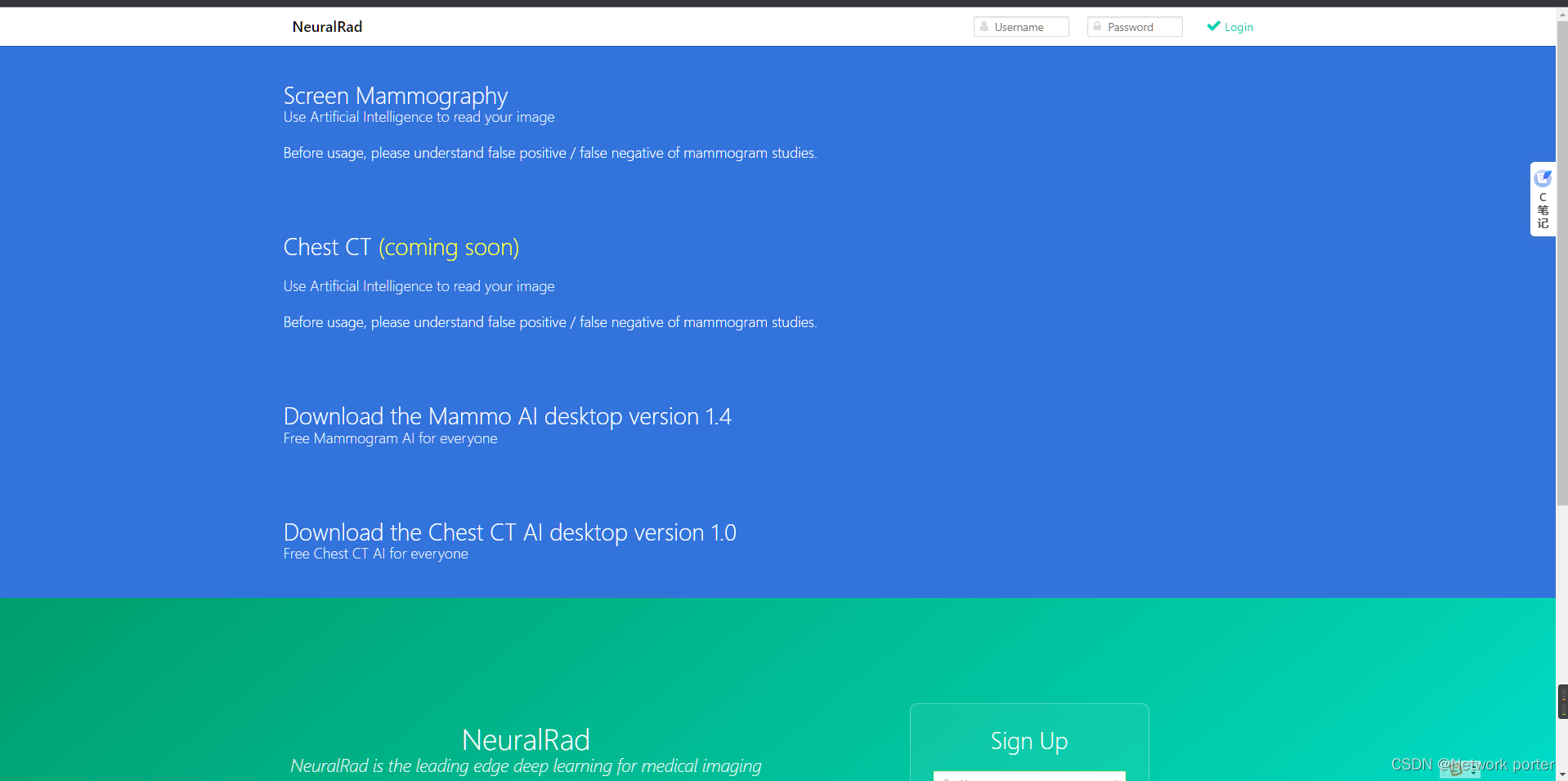This screenshot has width=1568, height=781.
Task: Open the C笔记 side note widget
Action: click(1543, 200)
